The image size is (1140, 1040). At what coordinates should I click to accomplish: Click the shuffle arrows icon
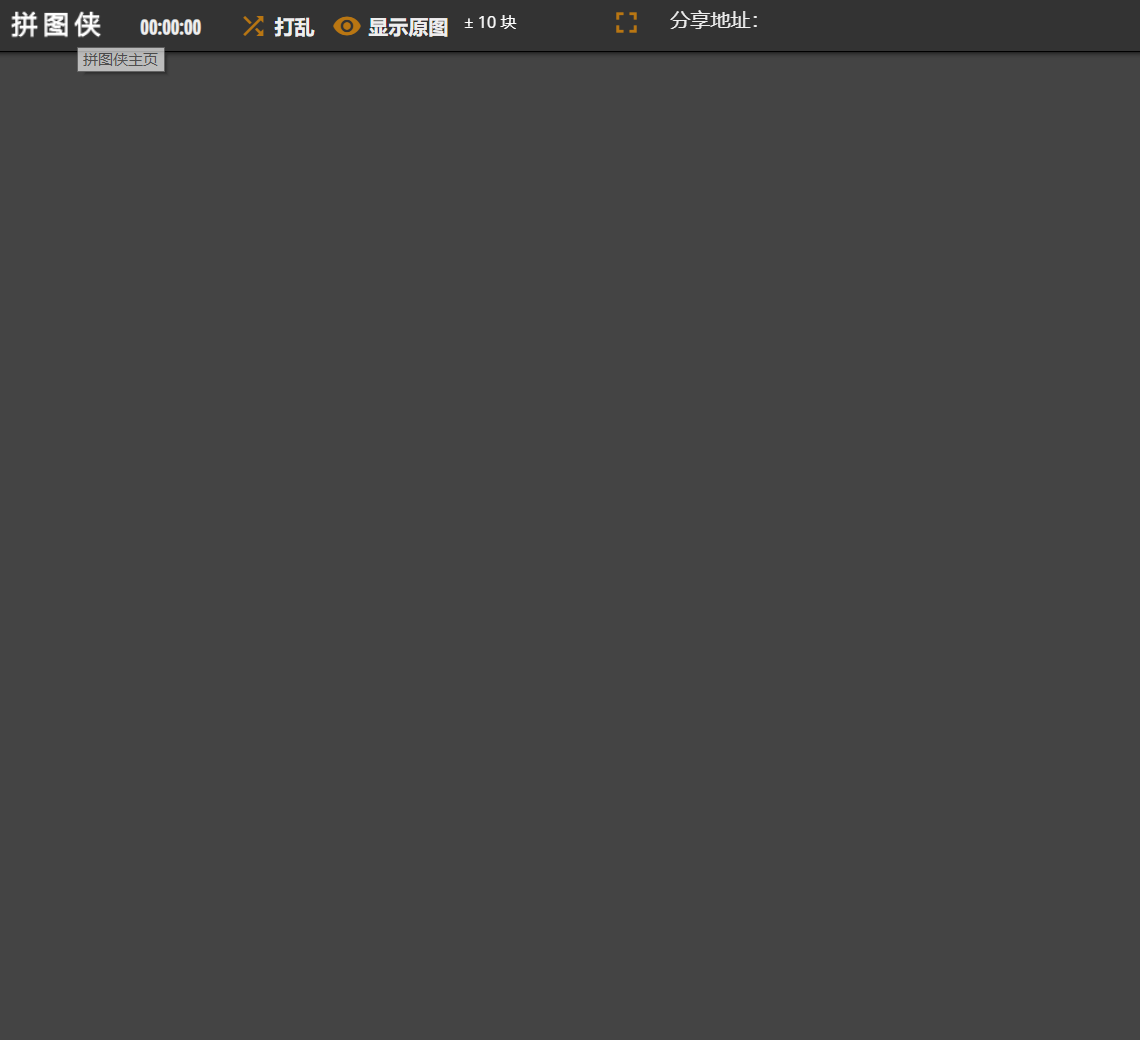coord(253,26)
